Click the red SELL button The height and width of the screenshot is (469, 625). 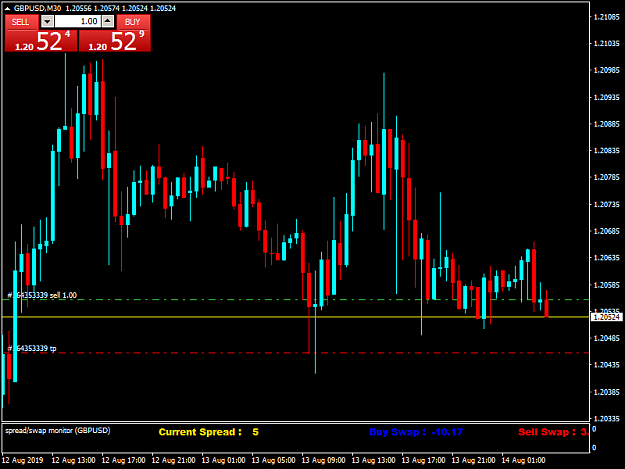tap(22, 22)
